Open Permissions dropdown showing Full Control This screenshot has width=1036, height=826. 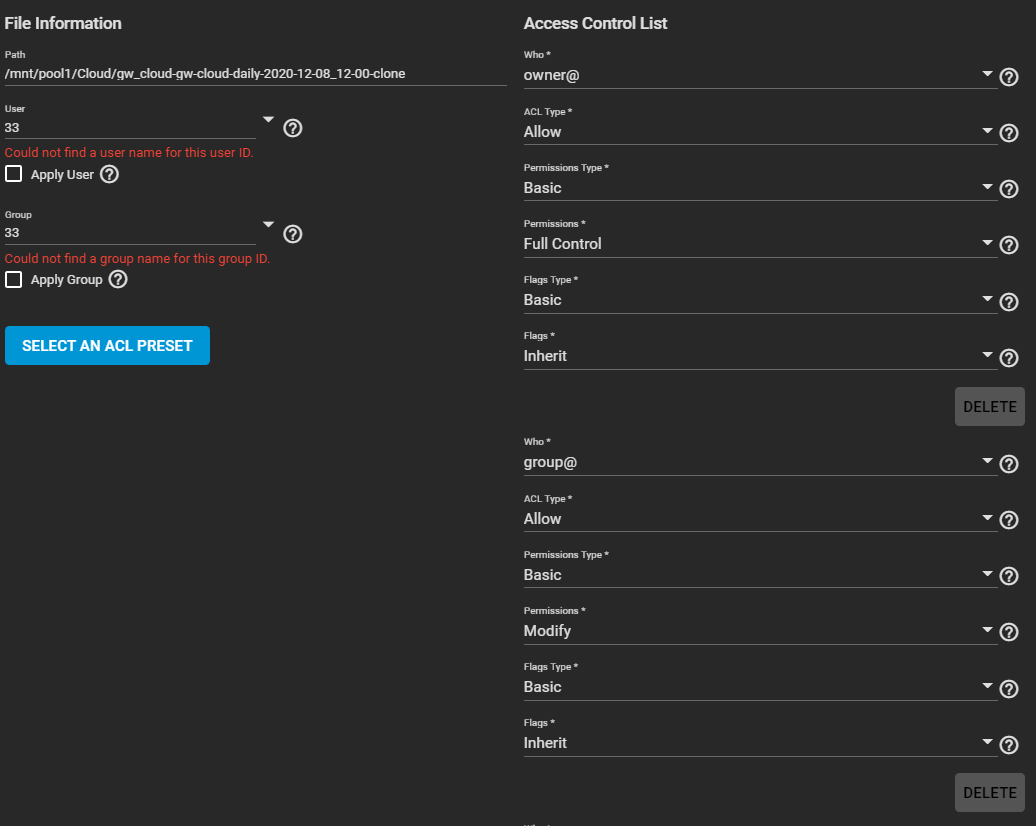click(x=760, y=244)
